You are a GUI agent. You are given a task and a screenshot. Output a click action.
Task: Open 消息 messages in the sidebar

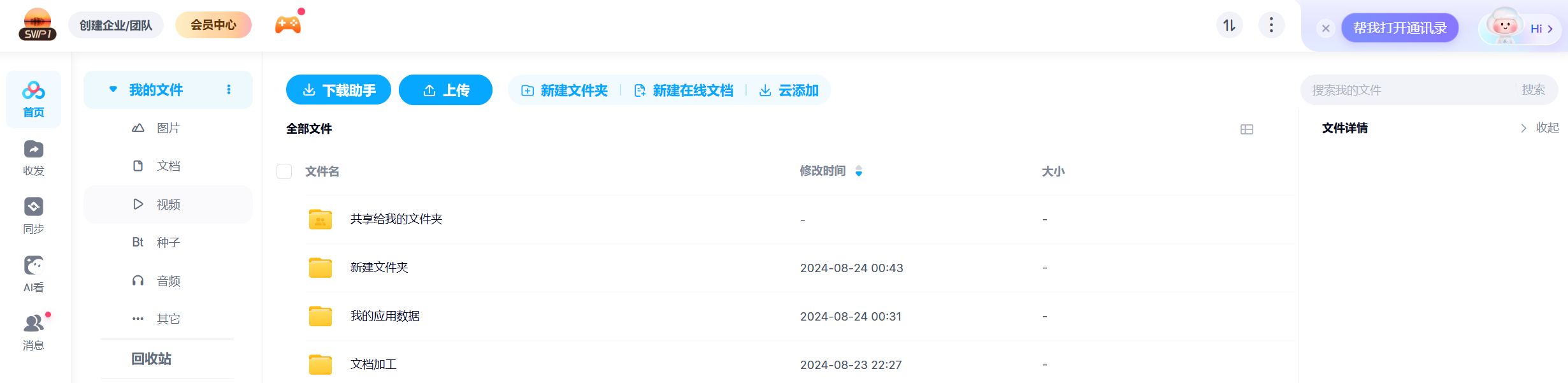pyautogui.click(x=34, y=332)
